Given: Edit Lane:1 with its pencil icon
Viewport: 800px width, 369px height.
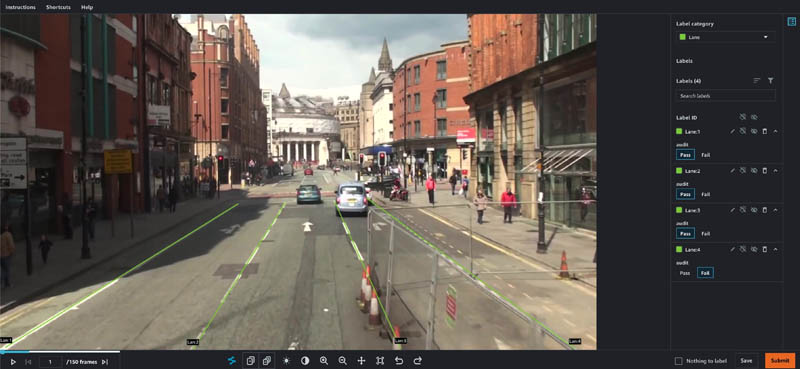Looking at the screenshot, I should coord(733,131).
